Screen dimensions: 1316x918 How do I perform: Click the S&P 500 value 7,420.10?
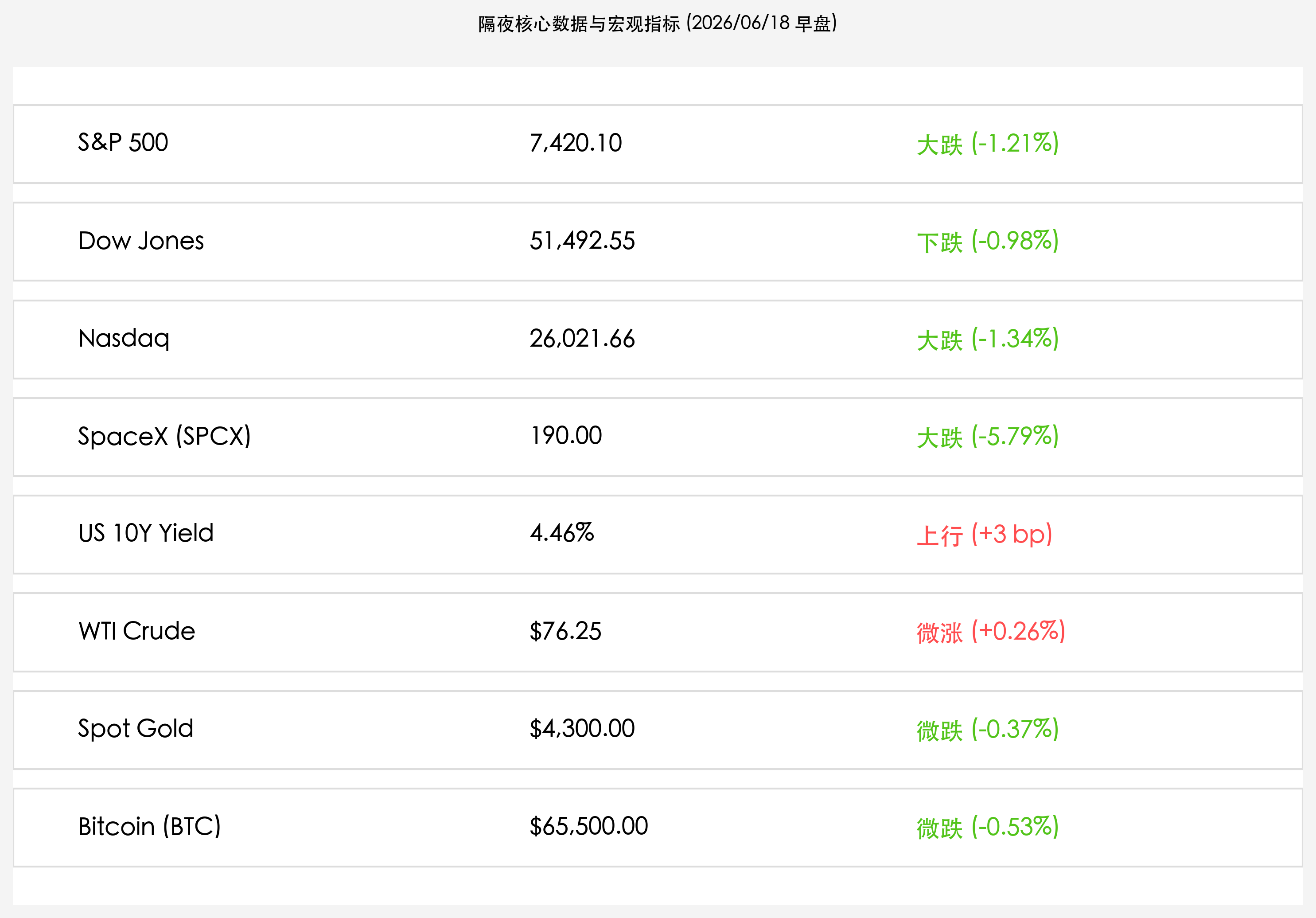576,143
